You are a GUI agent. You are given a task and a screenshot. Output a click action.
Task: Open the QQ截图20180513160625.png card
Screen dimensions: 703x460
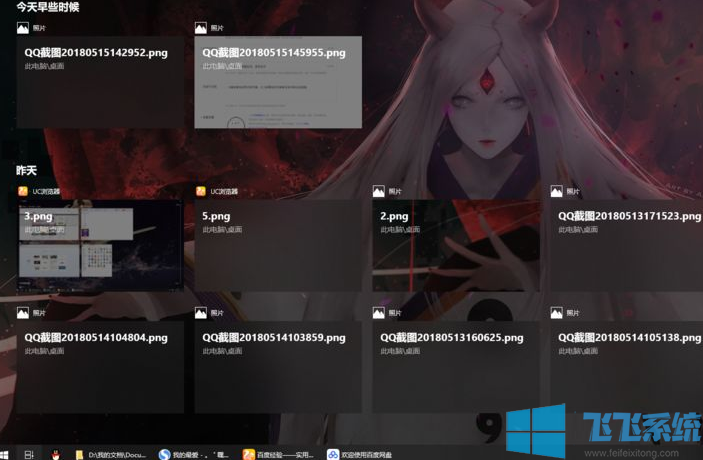point(456,367)
